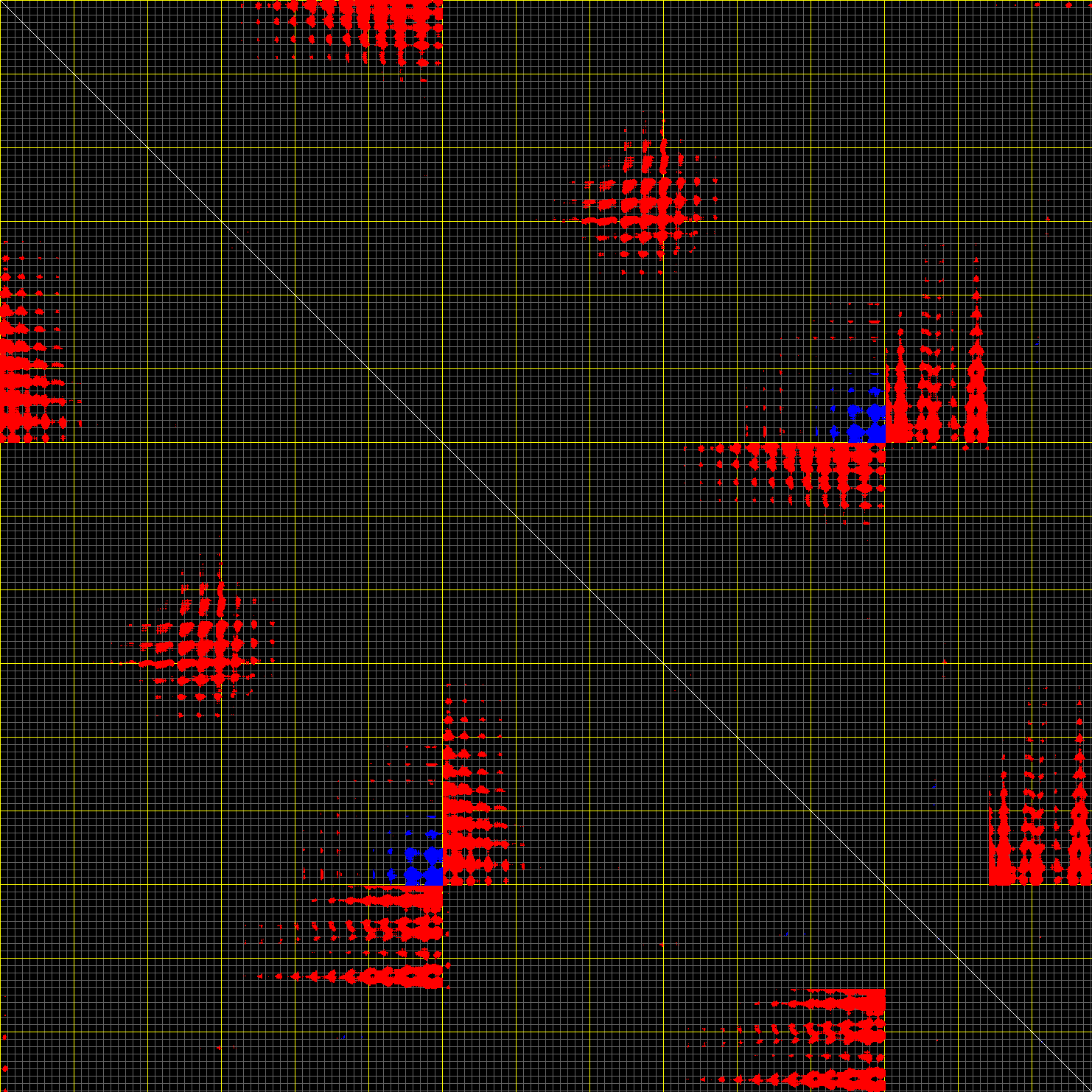Image resolution: width=1092 pixels, height=1092 pixels.
Task: Click the diagonal's end in the bottom-right corner
Action: pos(1088,1088)
